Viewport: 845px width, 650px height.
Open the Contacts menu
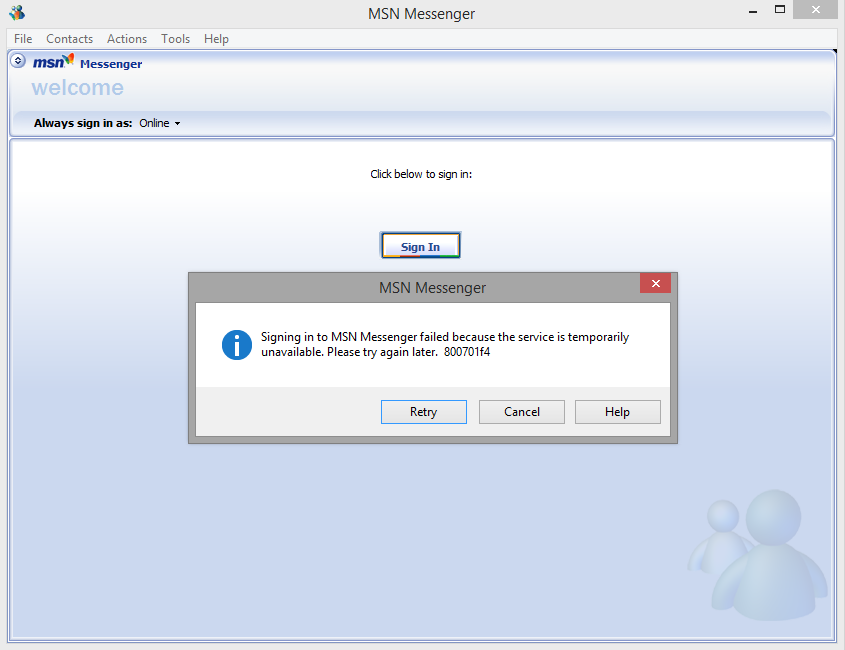click(70, 39)
